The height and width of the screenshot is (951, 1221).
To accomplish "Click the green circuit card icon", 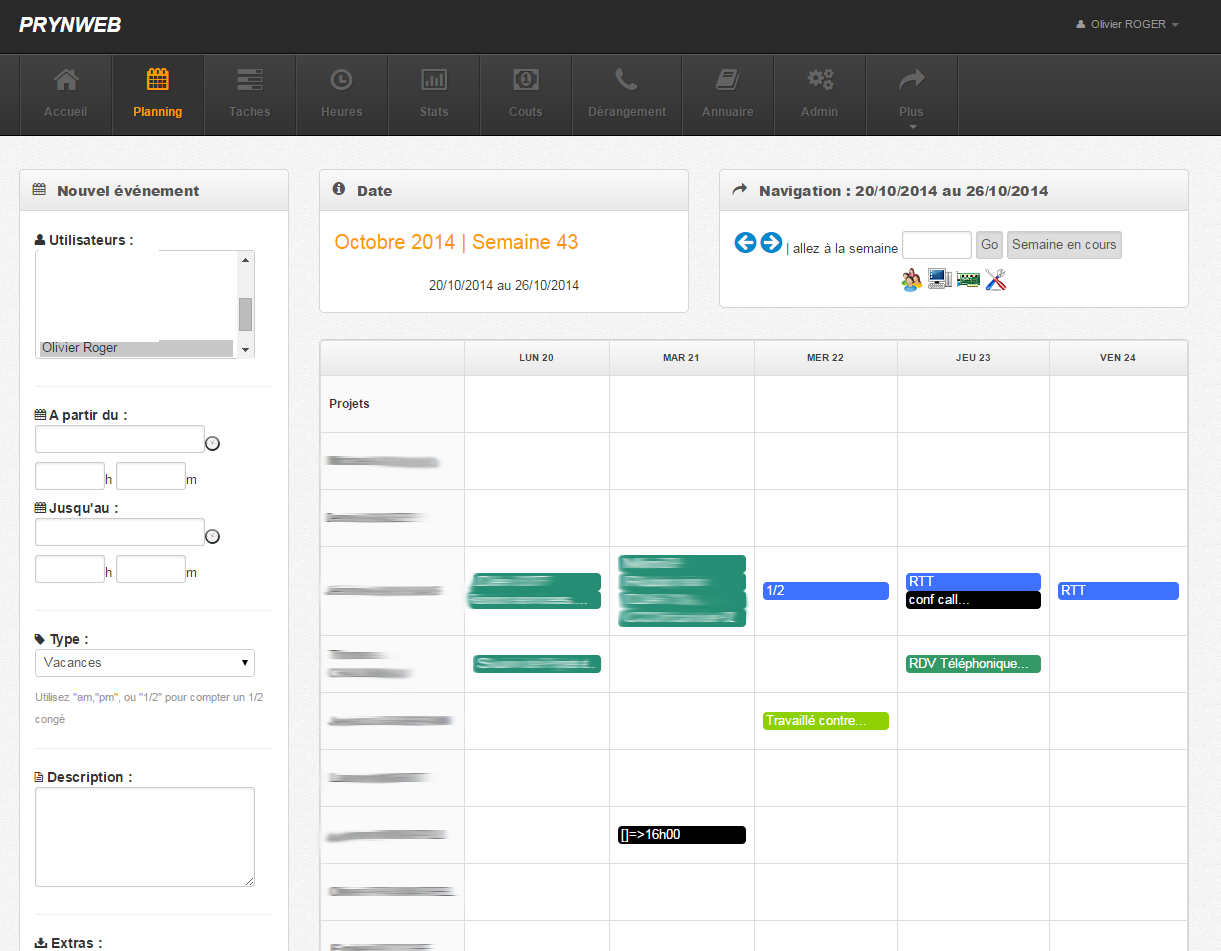I will coord(967,280).
